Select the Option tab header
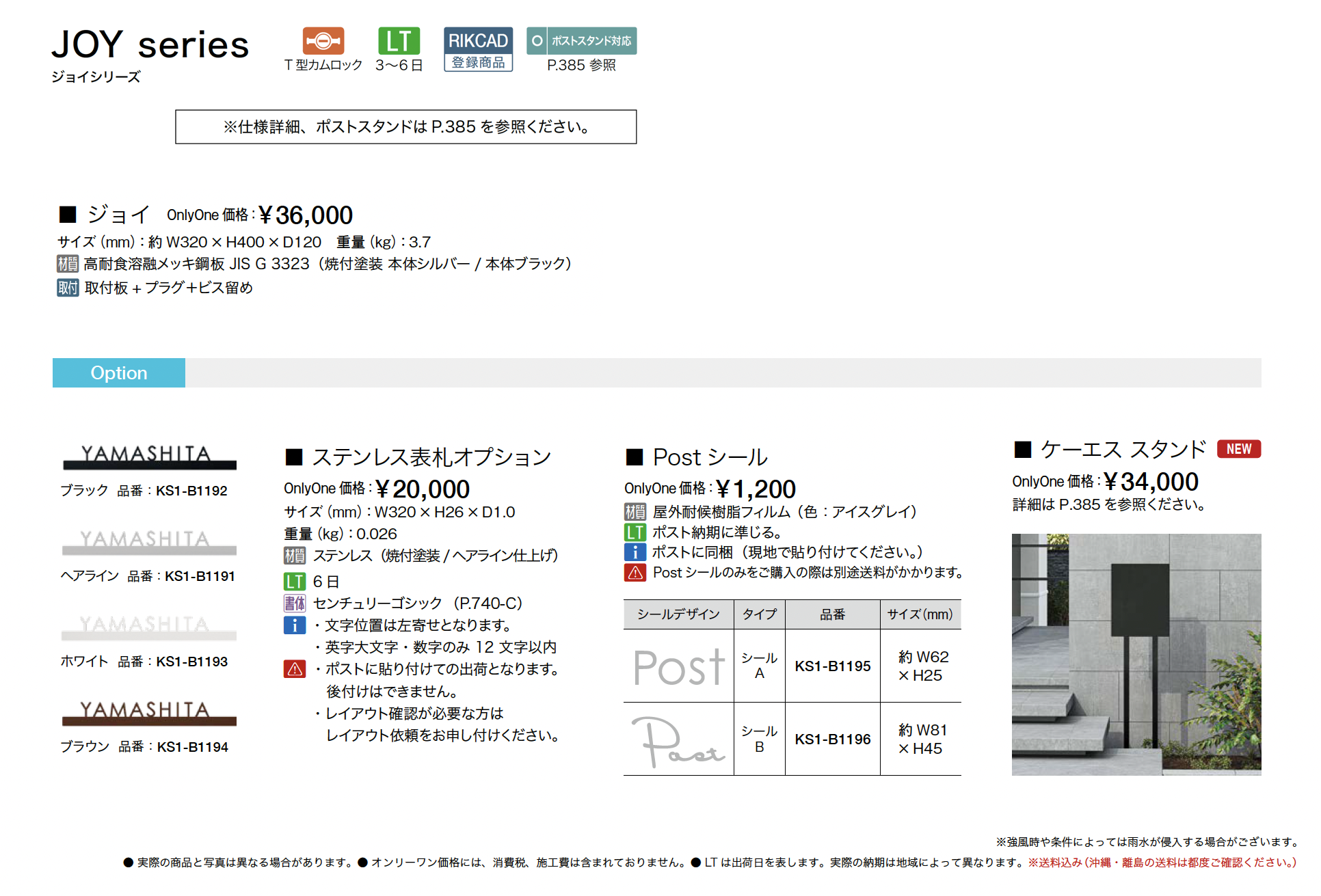 119,373
